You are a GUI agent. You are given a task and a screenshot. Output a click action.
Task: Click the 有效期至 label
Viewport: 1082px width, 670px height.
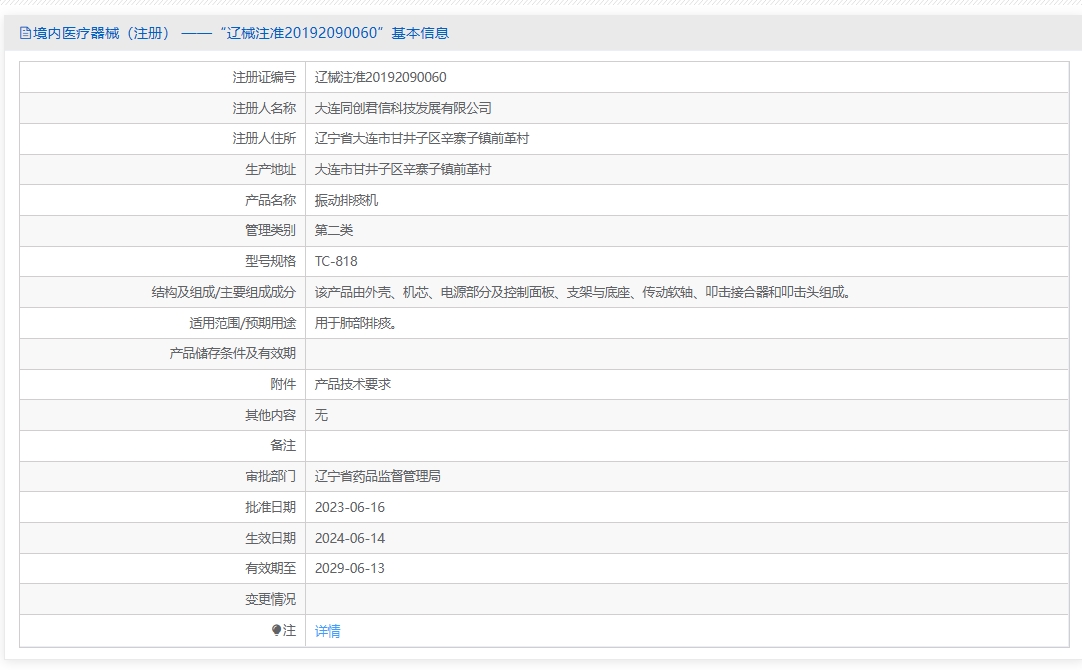tap(270, 569)
